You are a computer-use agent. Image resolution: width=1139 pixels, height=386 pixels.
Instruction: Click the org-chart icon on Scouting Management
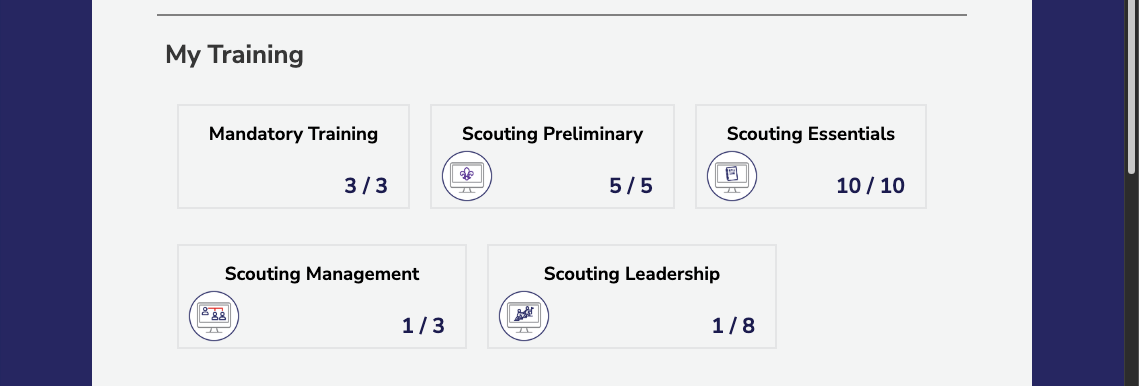point(214,316)
